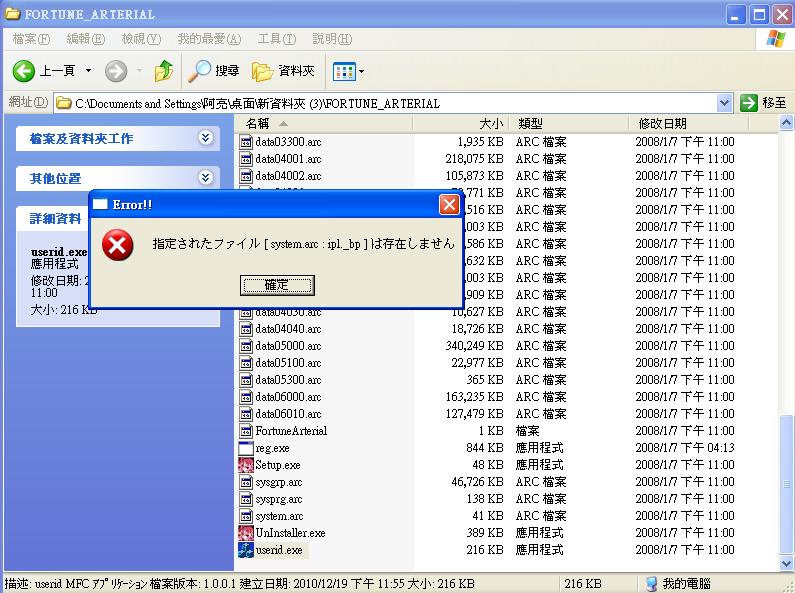Viewport: 795px width, 593px height.
Task: Select the UnInstaller.exe icon
Action: 246,533
